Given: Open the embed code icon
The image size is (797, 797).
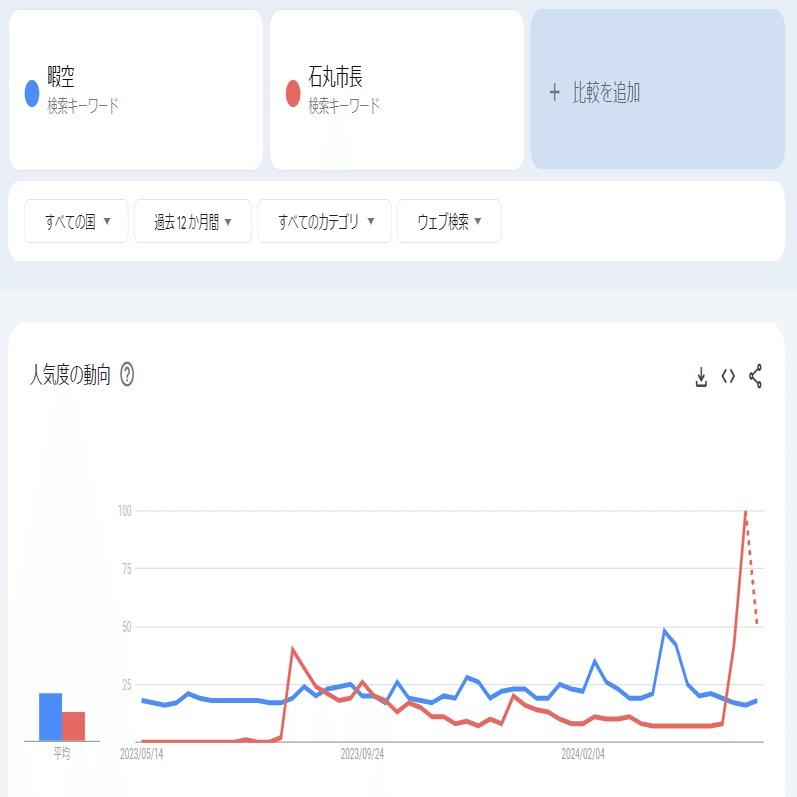Looking at the screenshot, I should tap(728, 377).
